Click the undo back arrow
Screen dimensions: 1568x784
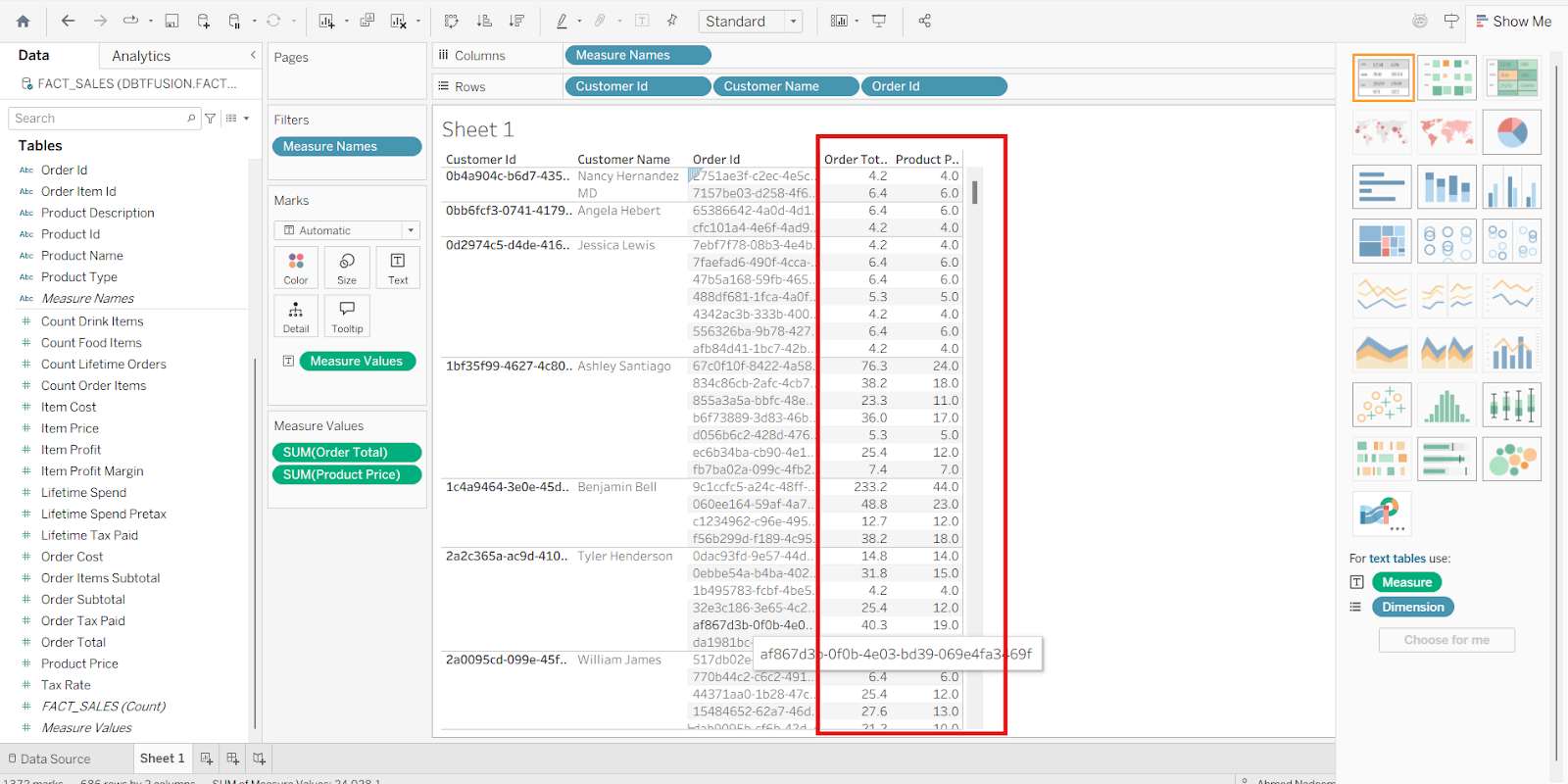click(x=68, y=21)
